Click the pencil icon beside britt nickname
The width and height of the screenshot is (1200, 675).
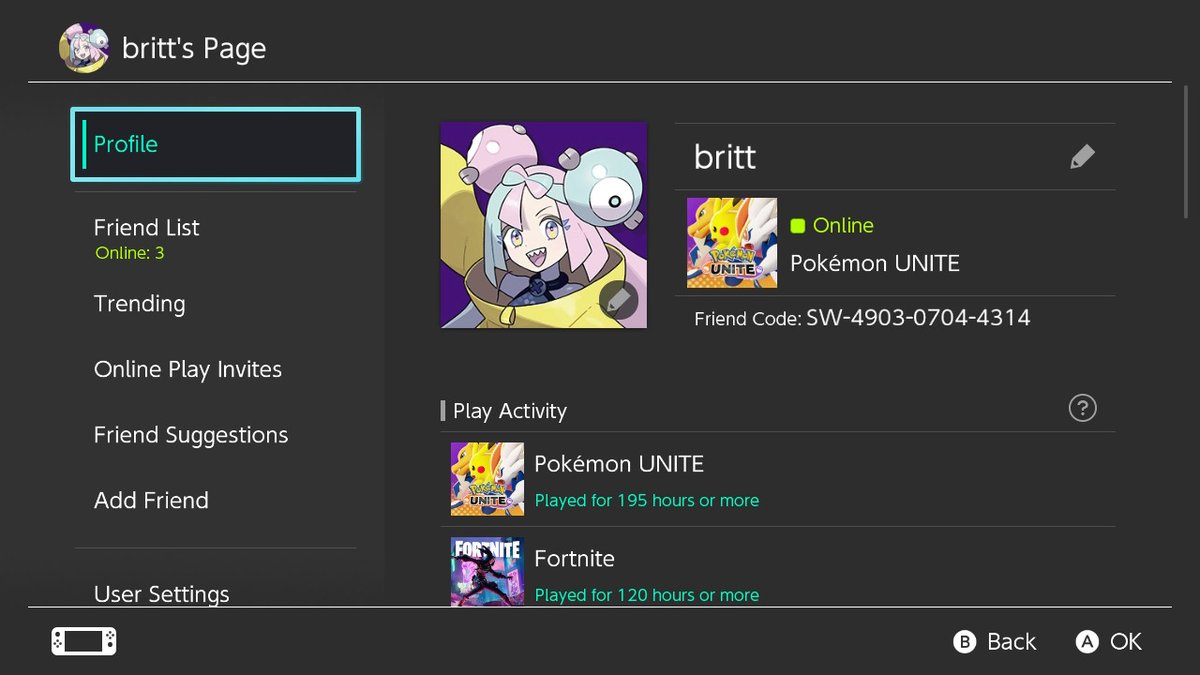[1082, 157]
